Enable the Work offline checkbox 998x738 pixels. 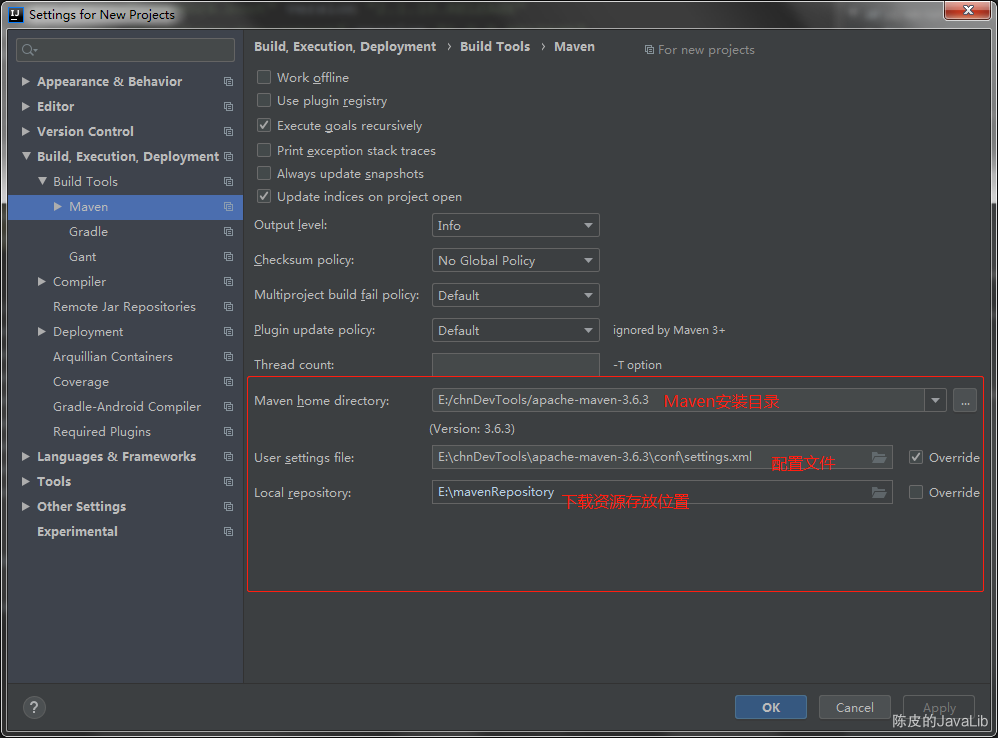coord(264,77)
